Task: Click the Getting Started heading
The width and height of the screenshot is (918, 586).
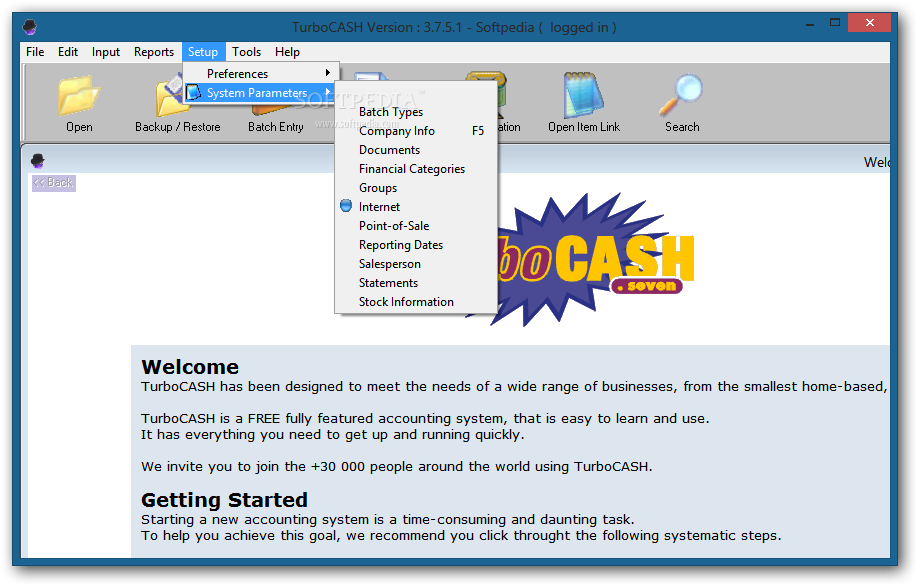Action: [224, 500]
